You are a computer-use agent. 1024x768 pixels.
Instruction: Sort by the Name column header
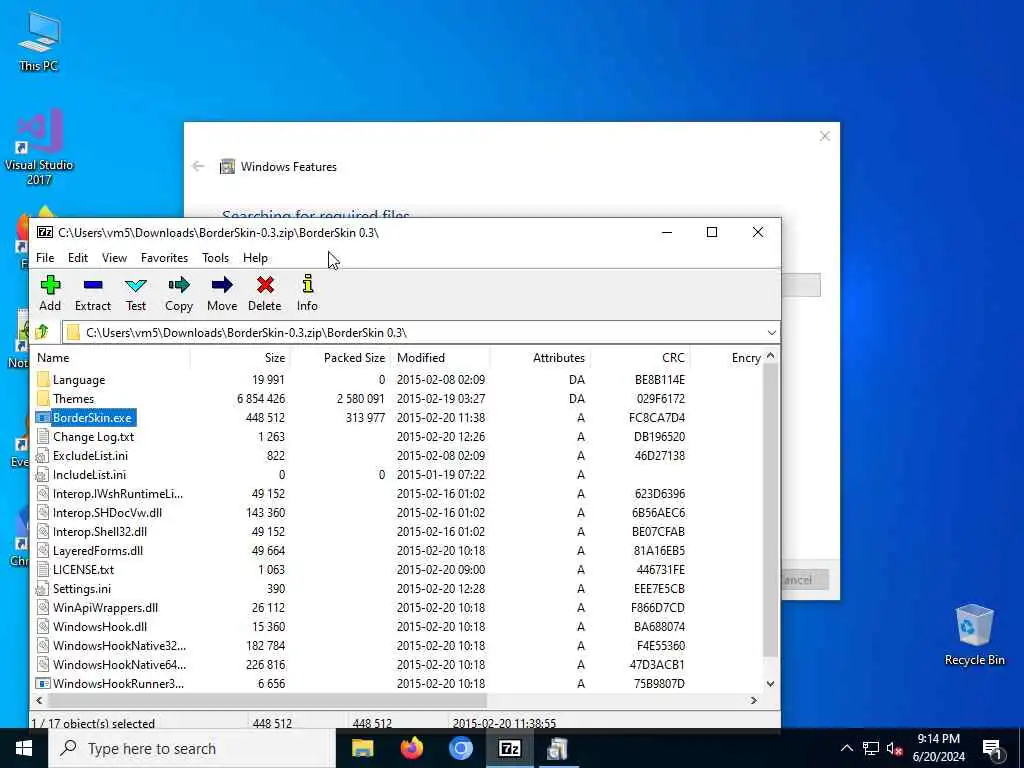click(111, 358)
